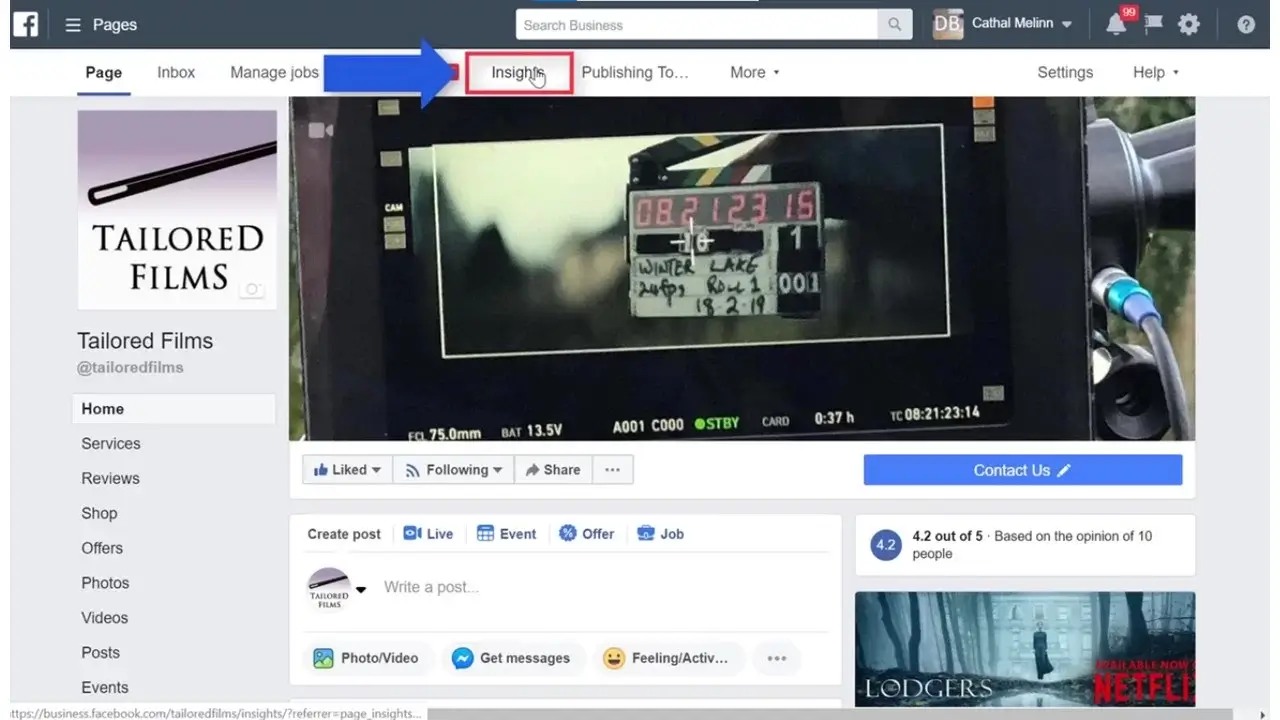The image size is (1280, 720).
Task: Open the Publishing Tools tab
Action: pyautogui.click(x=635, y=72)
